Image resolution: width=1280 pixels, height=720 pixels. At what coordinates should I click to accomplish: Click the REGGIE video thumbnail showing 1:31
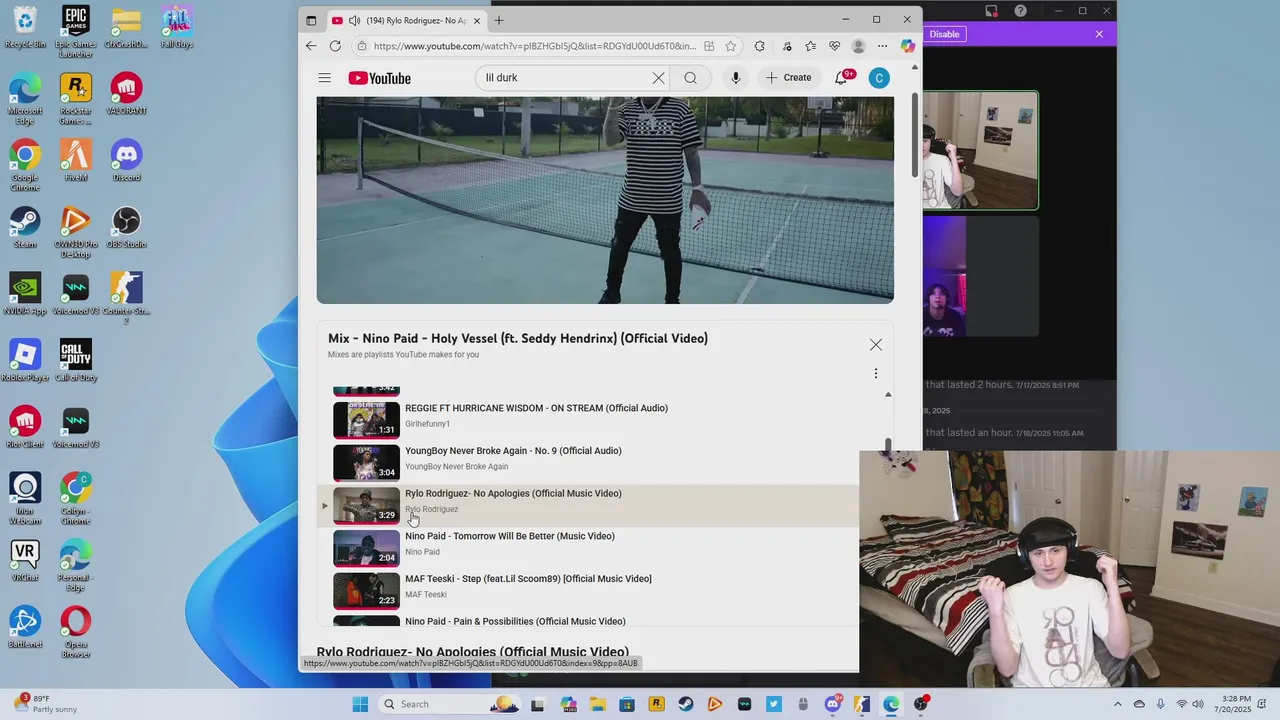coord(366,420)
